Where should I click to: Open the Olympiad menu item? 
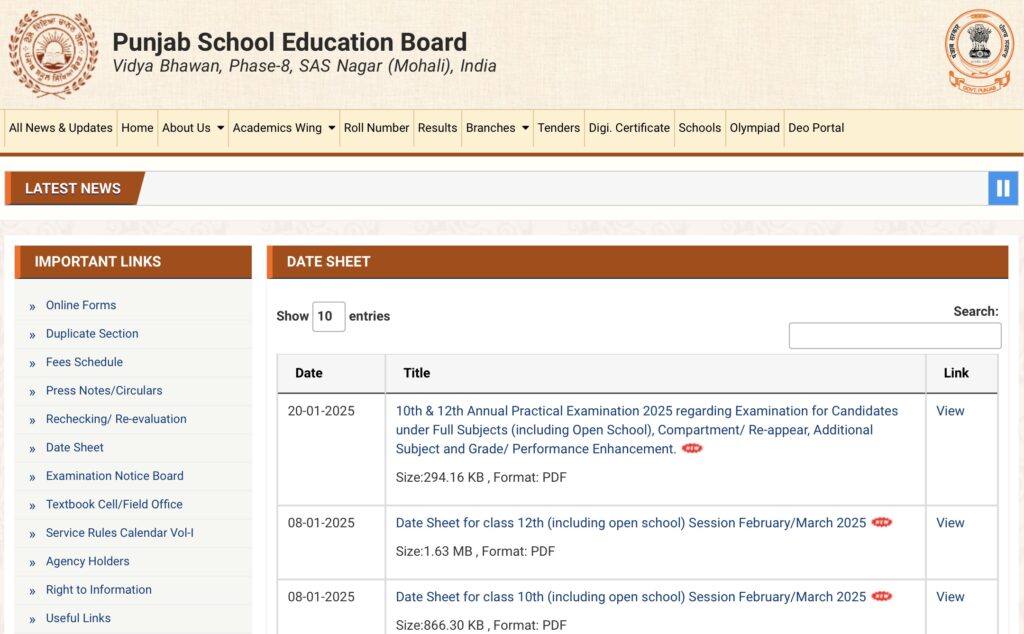[x=754, y=128]
